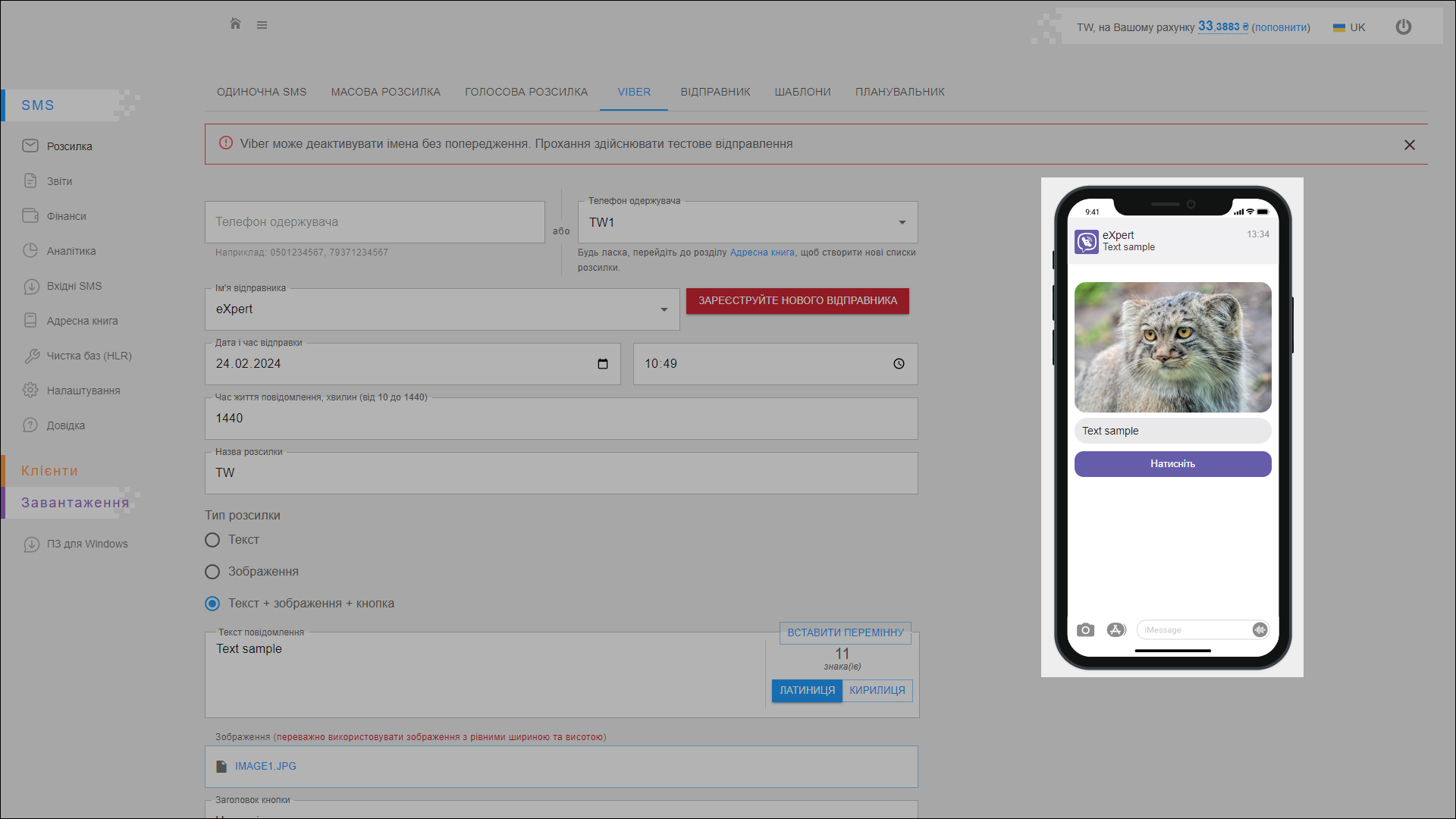Switch to the ШАБЛОНИ tab
The image size is (1456, 819).
802,92
